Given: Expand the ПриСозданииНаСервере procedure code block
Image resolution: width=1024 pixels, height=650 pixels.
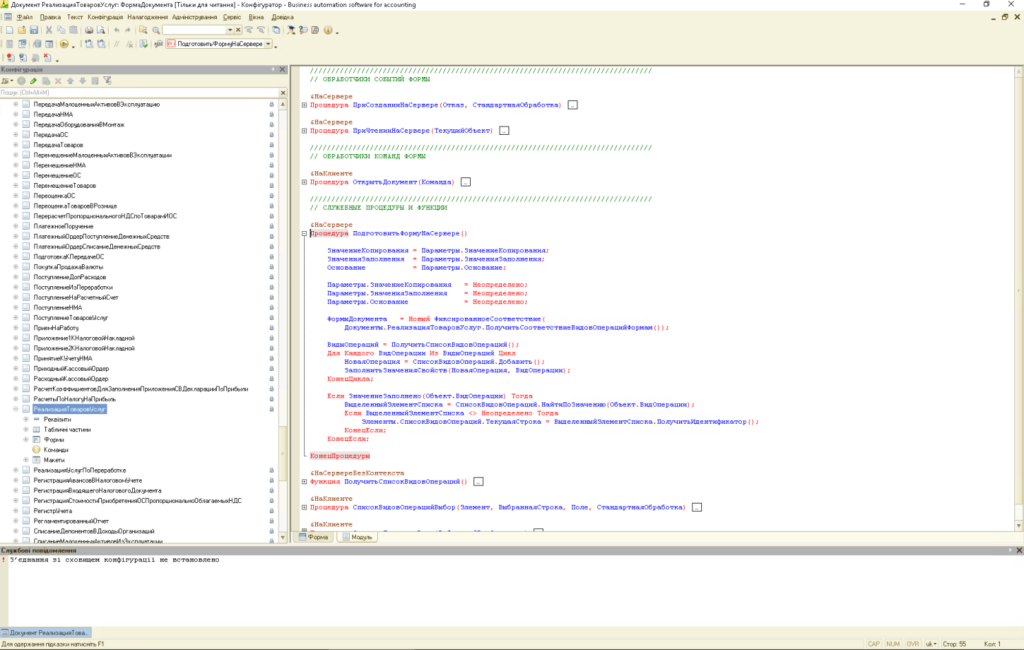Looking at the screenshot, I should (x=304, y=104).
